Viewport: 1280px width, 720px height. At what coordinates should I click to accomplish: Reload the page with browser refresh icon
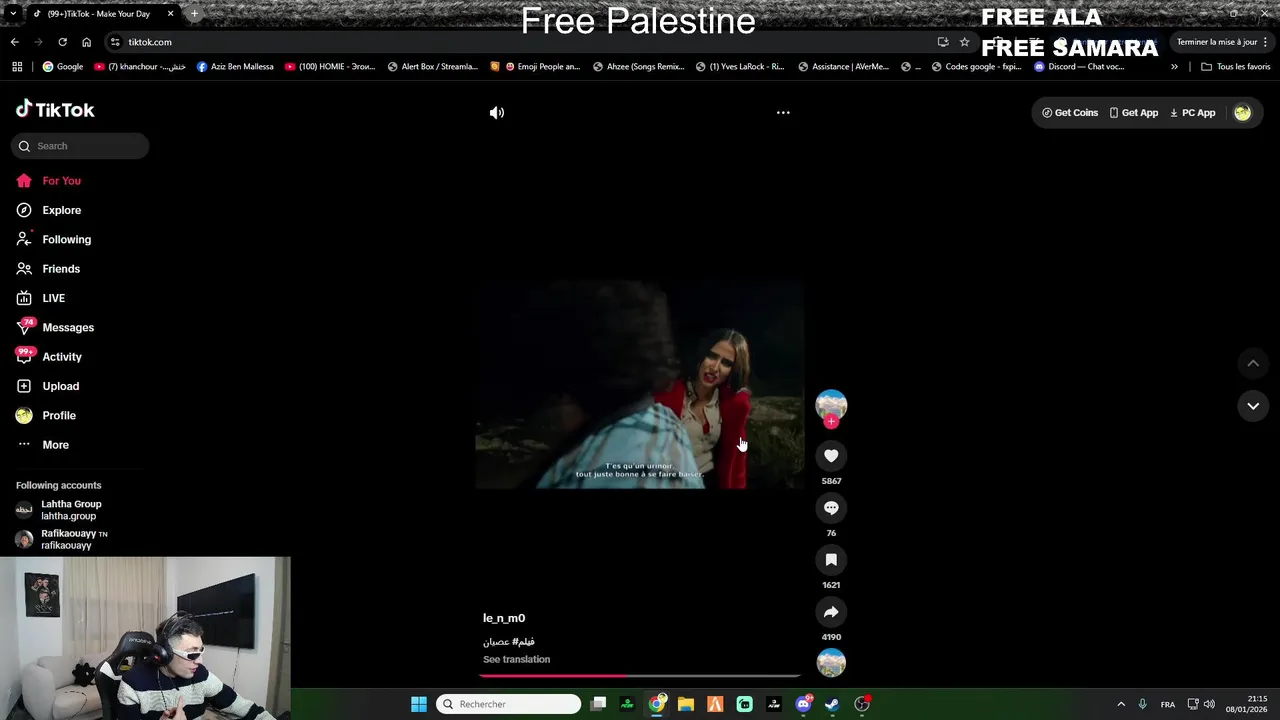[x=62, y=42]
